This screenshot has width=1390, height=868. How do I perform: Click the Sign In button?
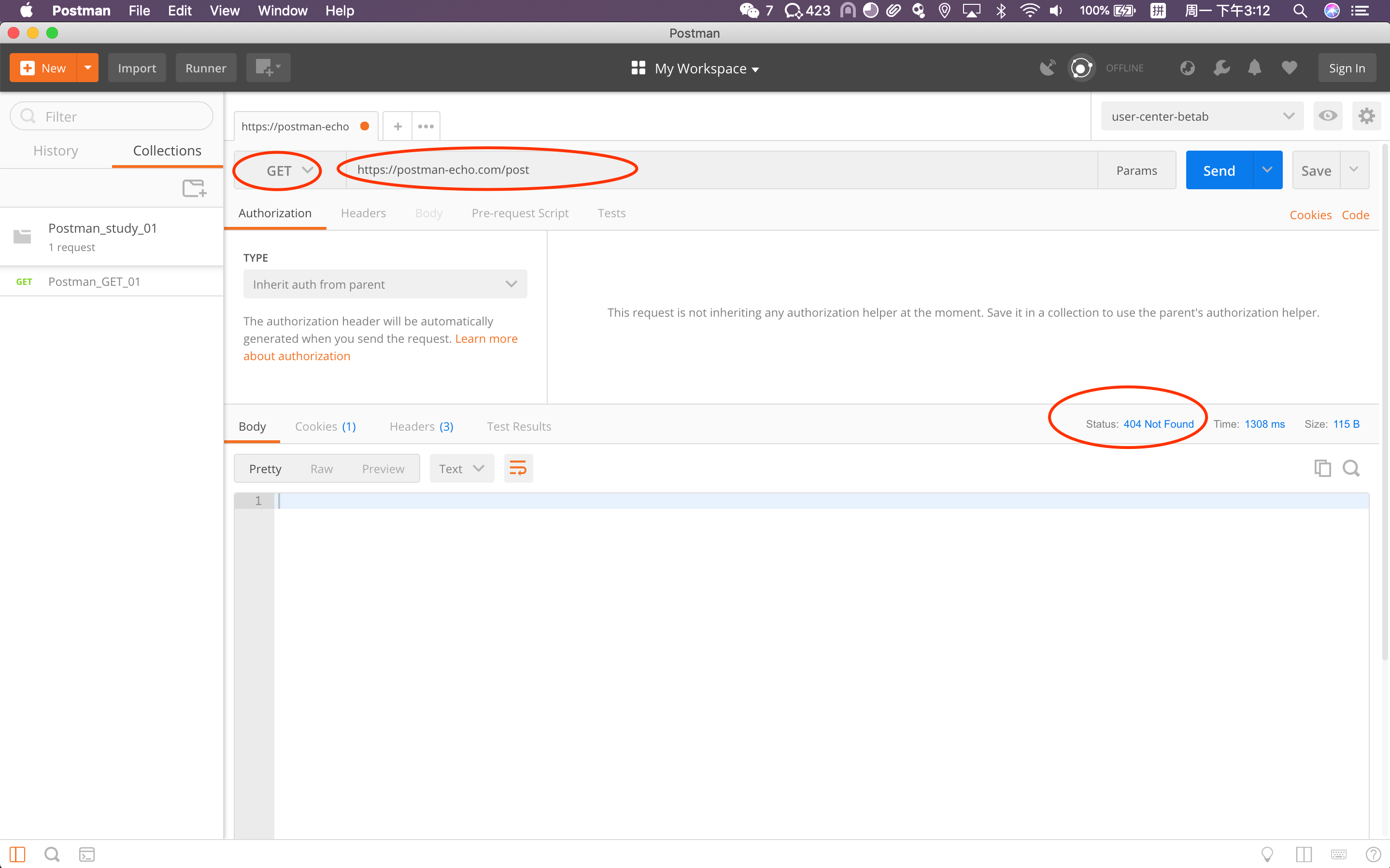click(x=1347, y=68)
